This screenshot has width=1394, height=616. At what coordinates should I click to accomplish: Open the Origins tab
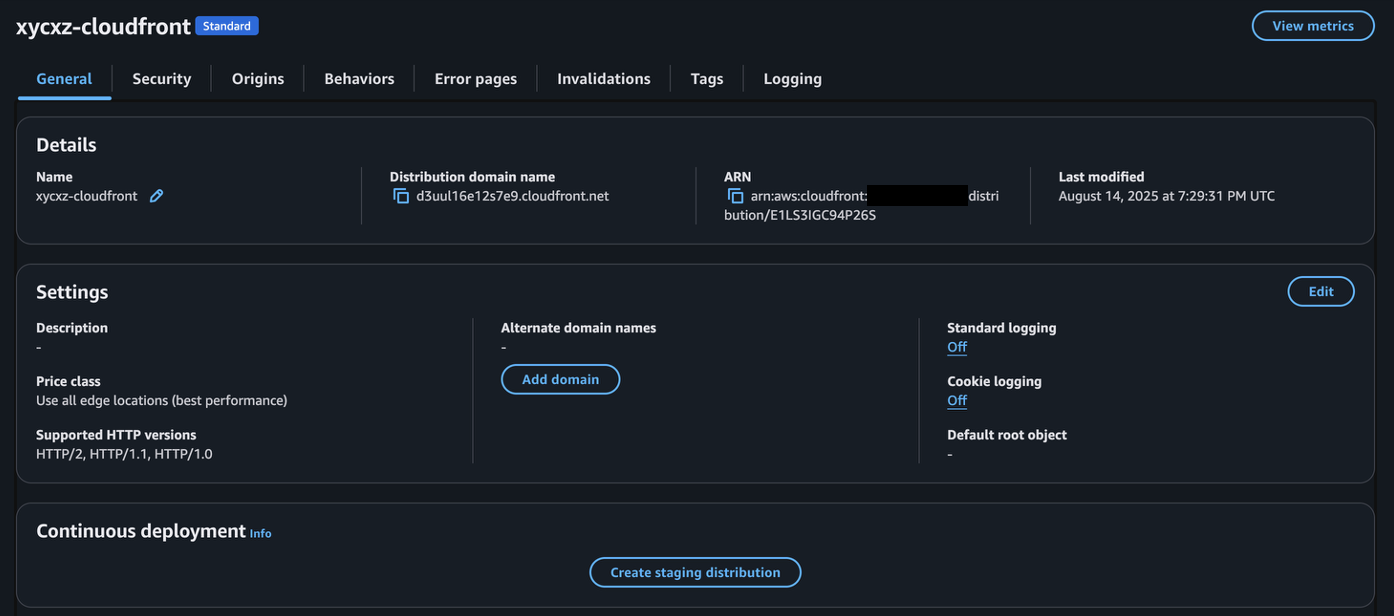[x=258, y=79]
